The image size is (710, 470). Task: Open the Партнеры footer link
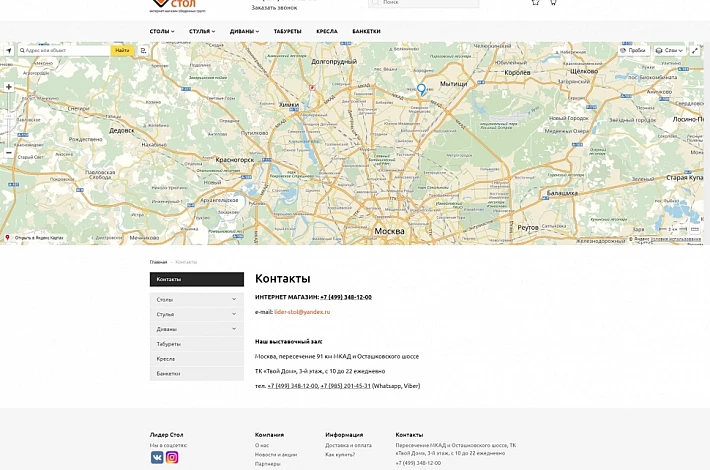point(268,464)
